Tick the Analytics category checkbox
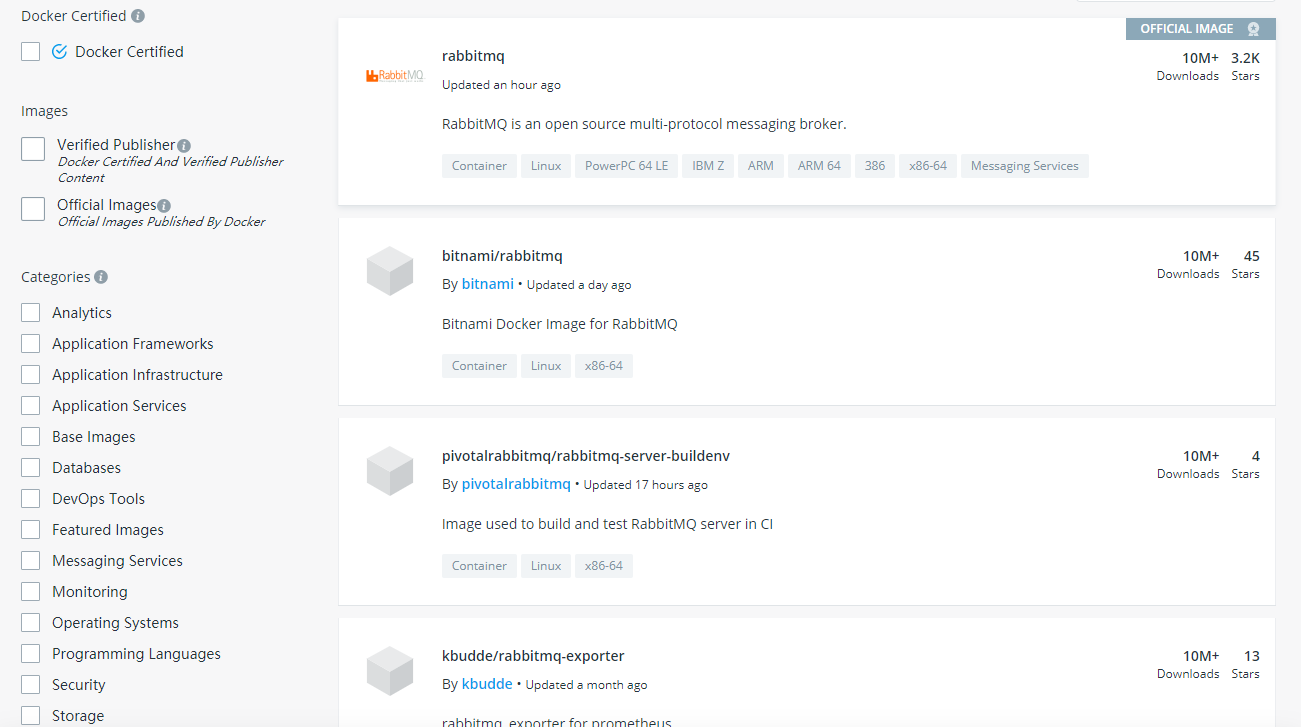The width and height of the screenshot is (1301, 727). point(31,313)
